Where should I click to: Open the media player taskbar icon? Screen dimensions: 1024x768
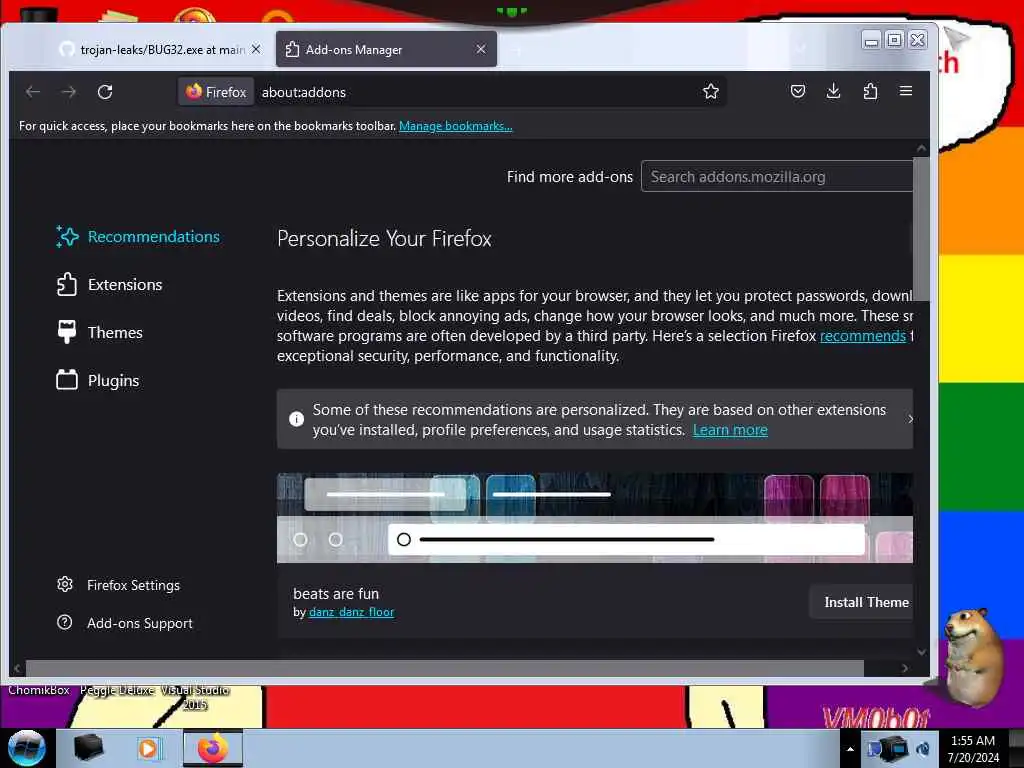click(149, 748)
